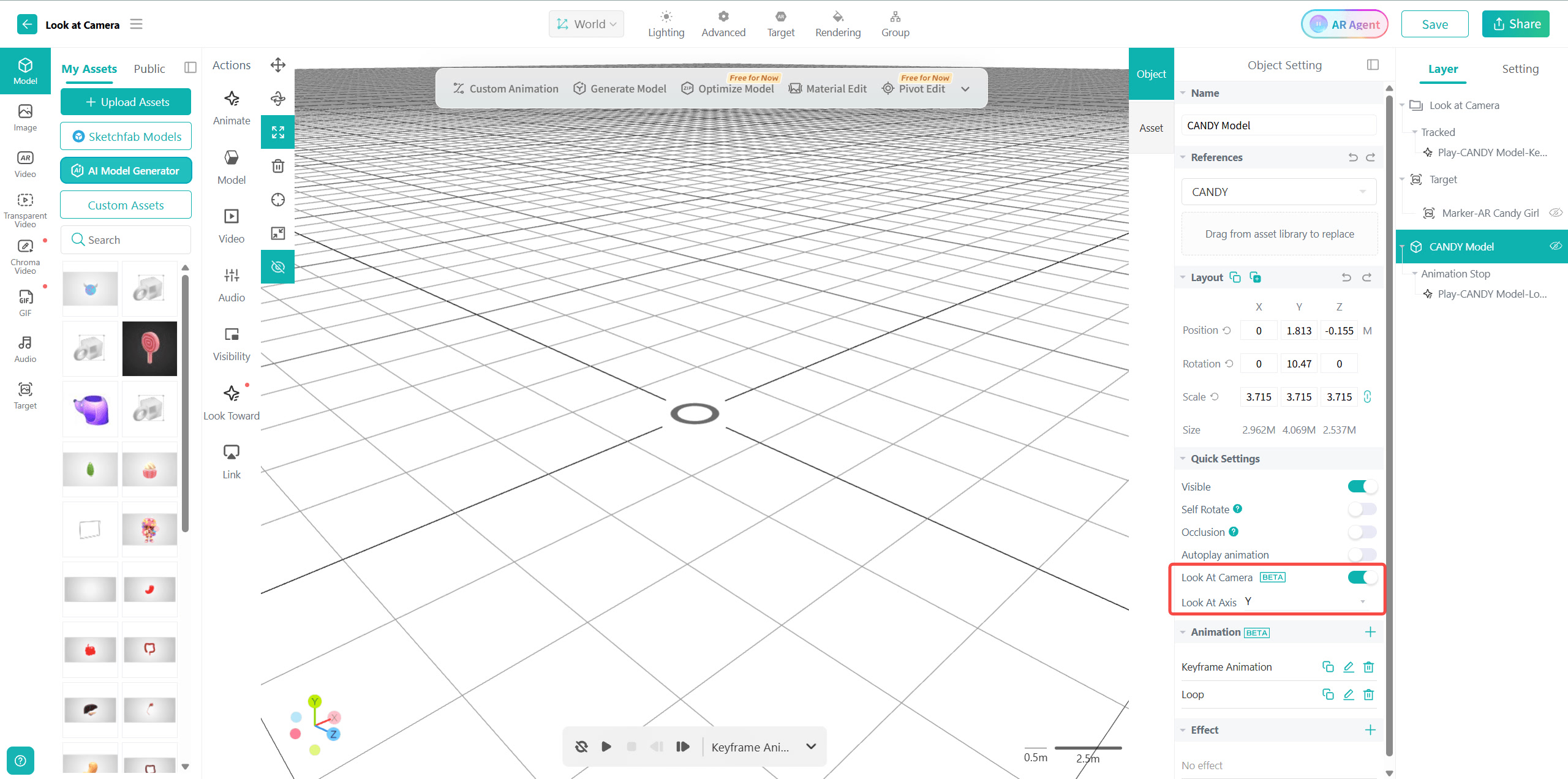Select the AR Video asset category
Image resolution: width=1568 pixels, height=779 pixels.
pos(25,164)
